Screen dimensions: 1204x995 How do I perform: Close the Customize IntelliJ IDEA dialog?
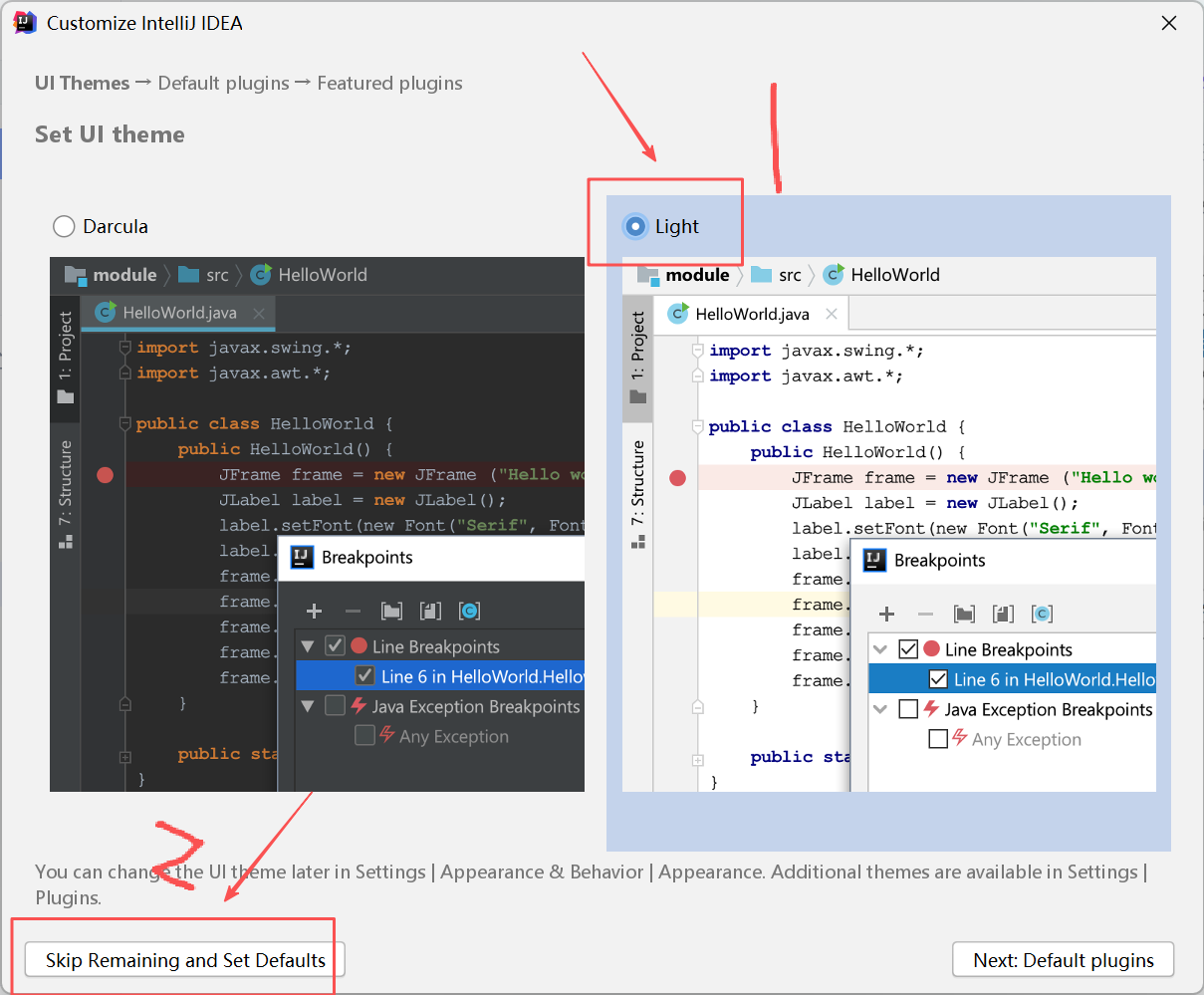pyautogui.click(x=1169, y=23)
